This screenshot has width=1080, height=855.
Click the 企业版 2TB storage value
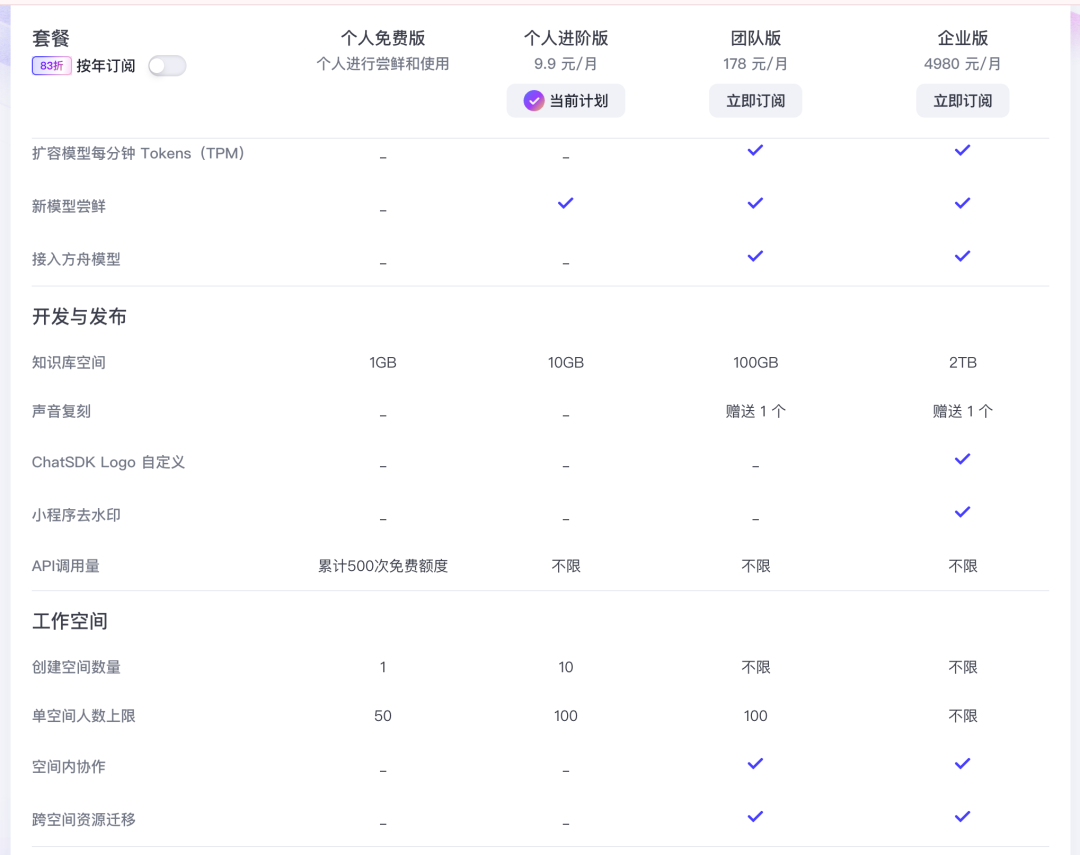962,363
